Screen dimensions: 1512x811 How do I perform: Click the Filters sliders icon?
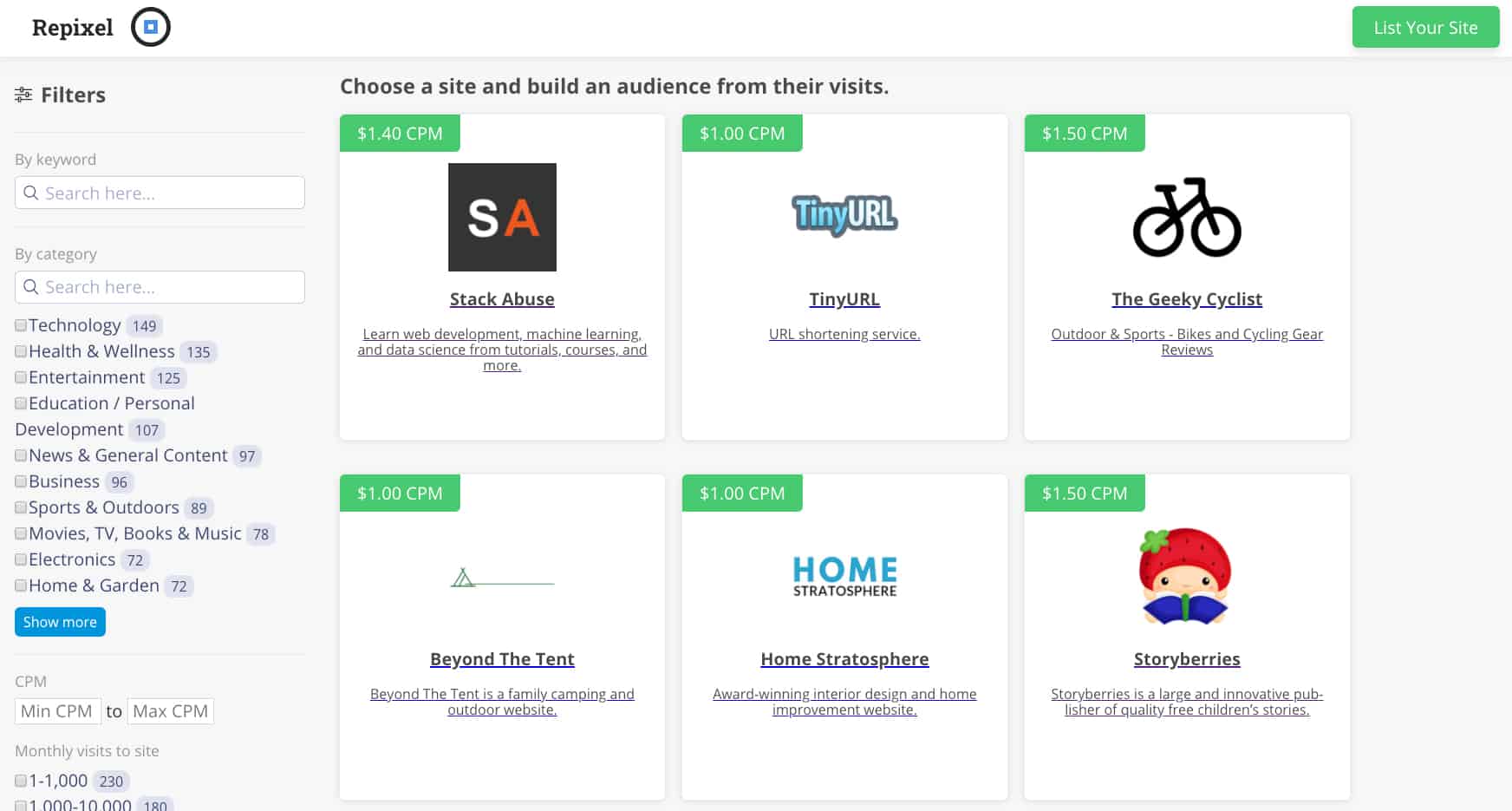click(23, 95)
